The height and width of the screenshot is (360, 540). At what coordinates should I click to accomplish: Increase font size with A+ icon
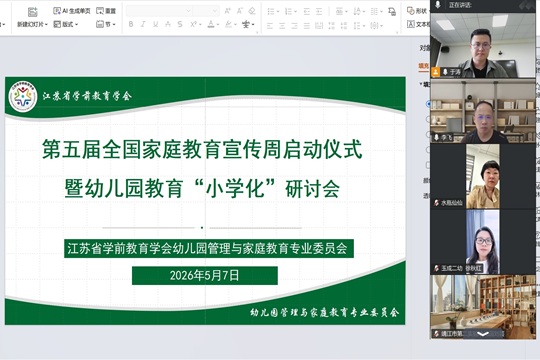[x=227, y=11]
